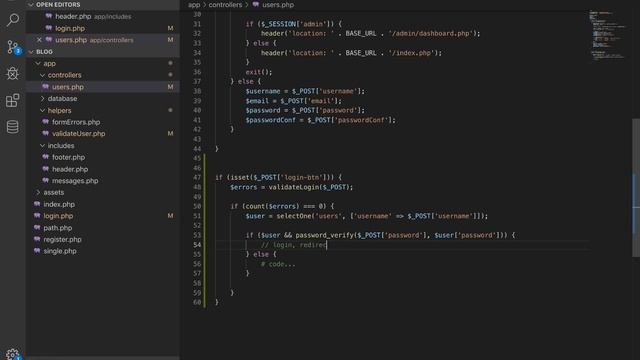Collapse the Open Editors section
Image resolution: width=640 pixels, height=360 pixels.
coord(31,5)
